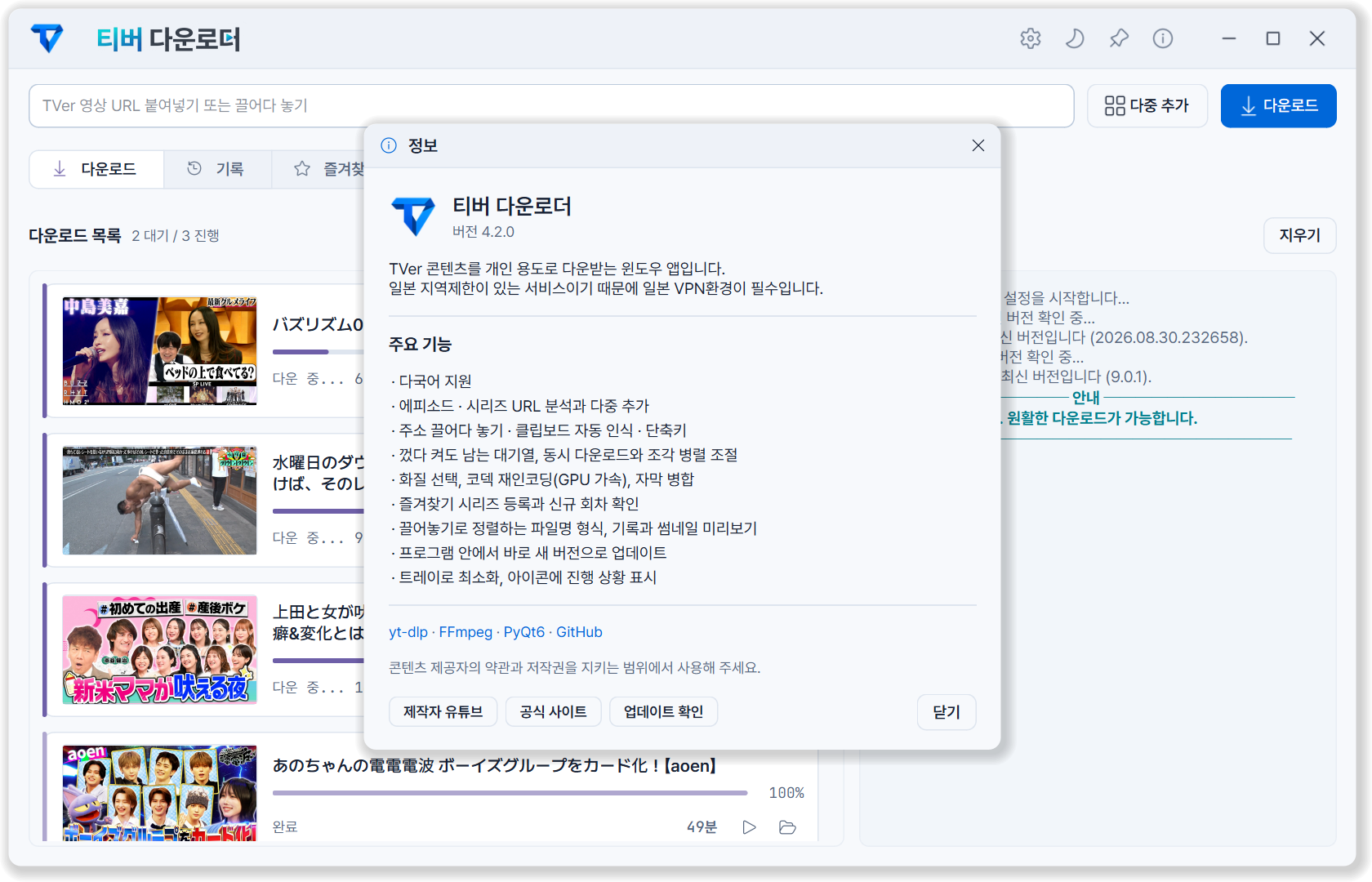
Task: Pin the window with the pushpin icon
Action: point(1119,38)
